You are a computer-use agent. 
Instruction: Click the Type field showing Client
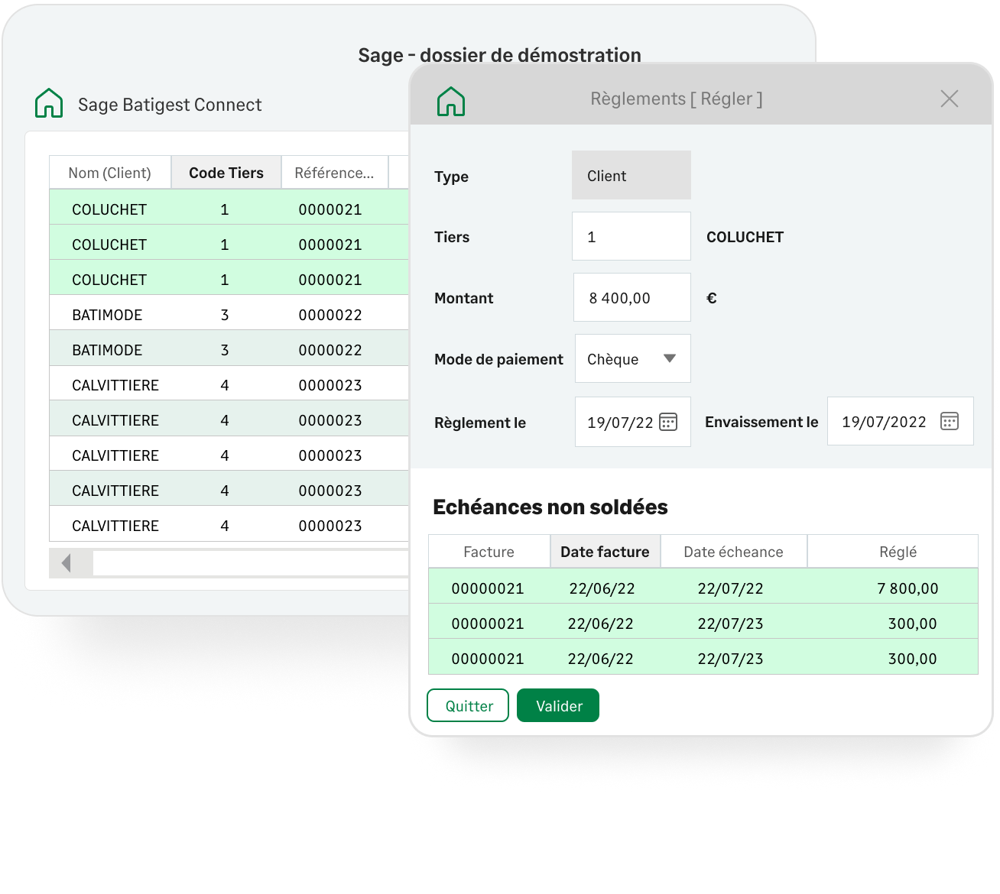[631, 175]
